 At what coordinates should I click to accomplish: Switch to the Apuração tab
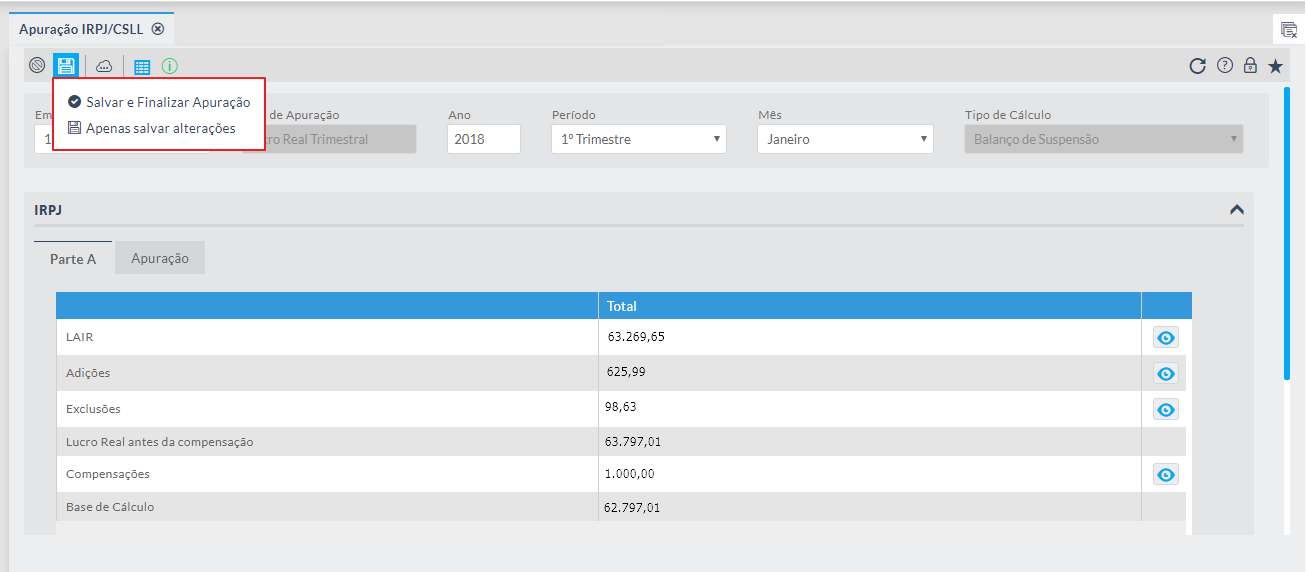click(160, 258)
